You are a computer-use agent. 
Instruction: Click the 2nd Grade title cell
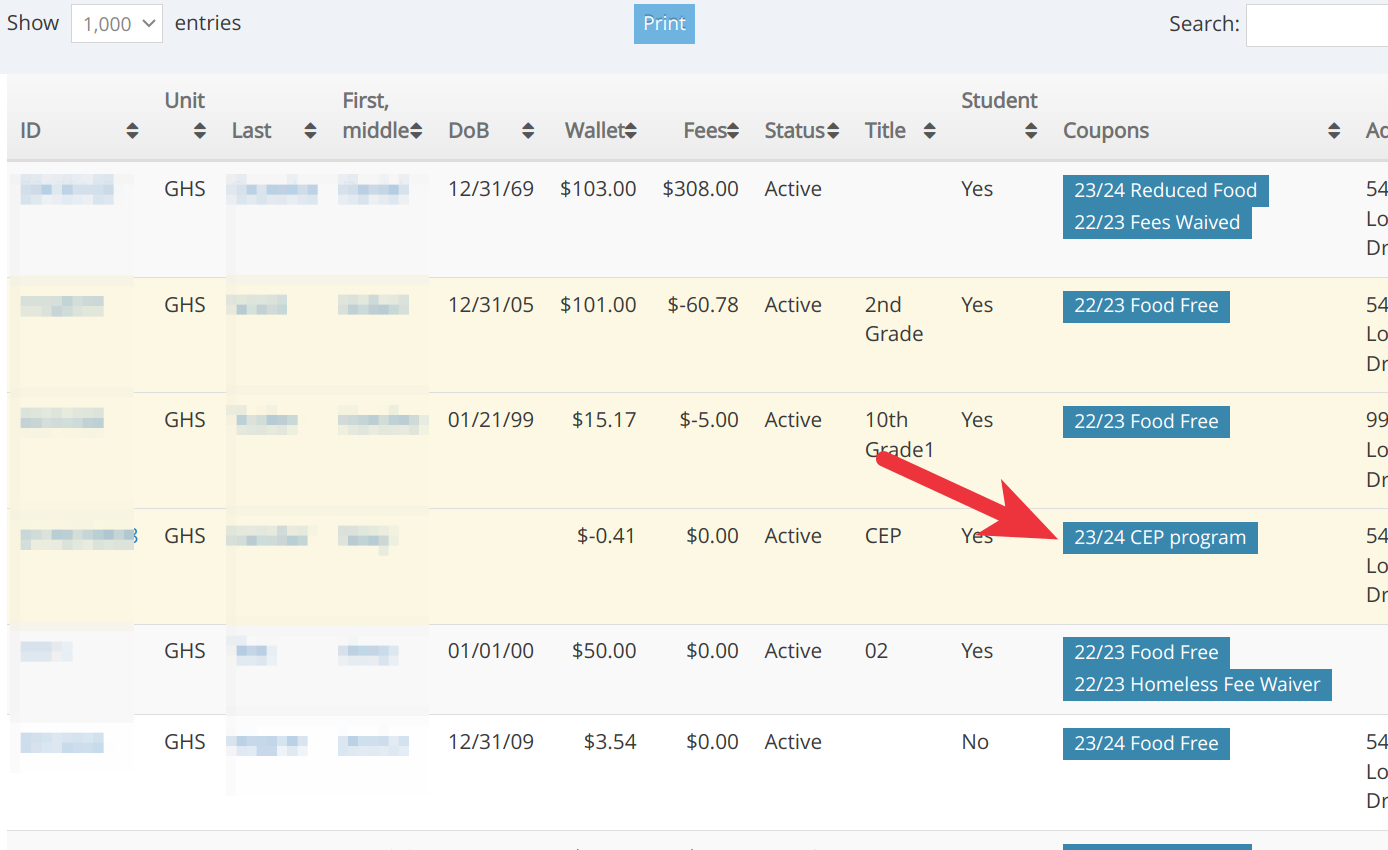click(x=894, y=319)
